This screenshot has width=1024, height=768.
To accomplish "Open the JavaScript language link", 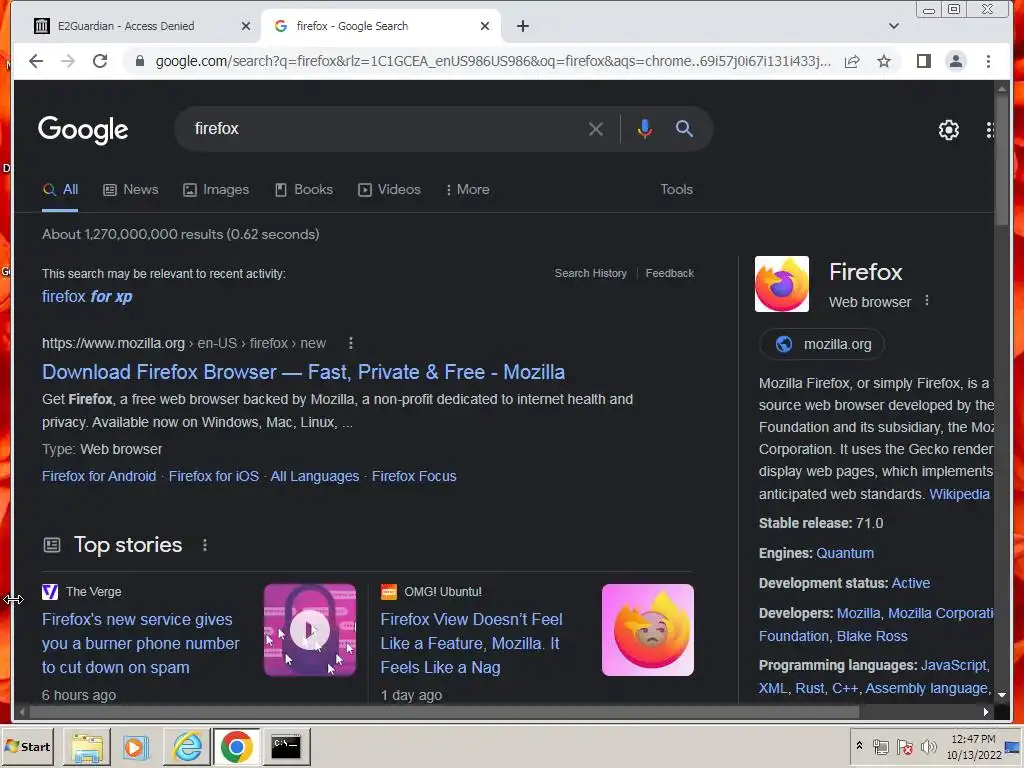I will pyautogui.click(x=953, y=665).
